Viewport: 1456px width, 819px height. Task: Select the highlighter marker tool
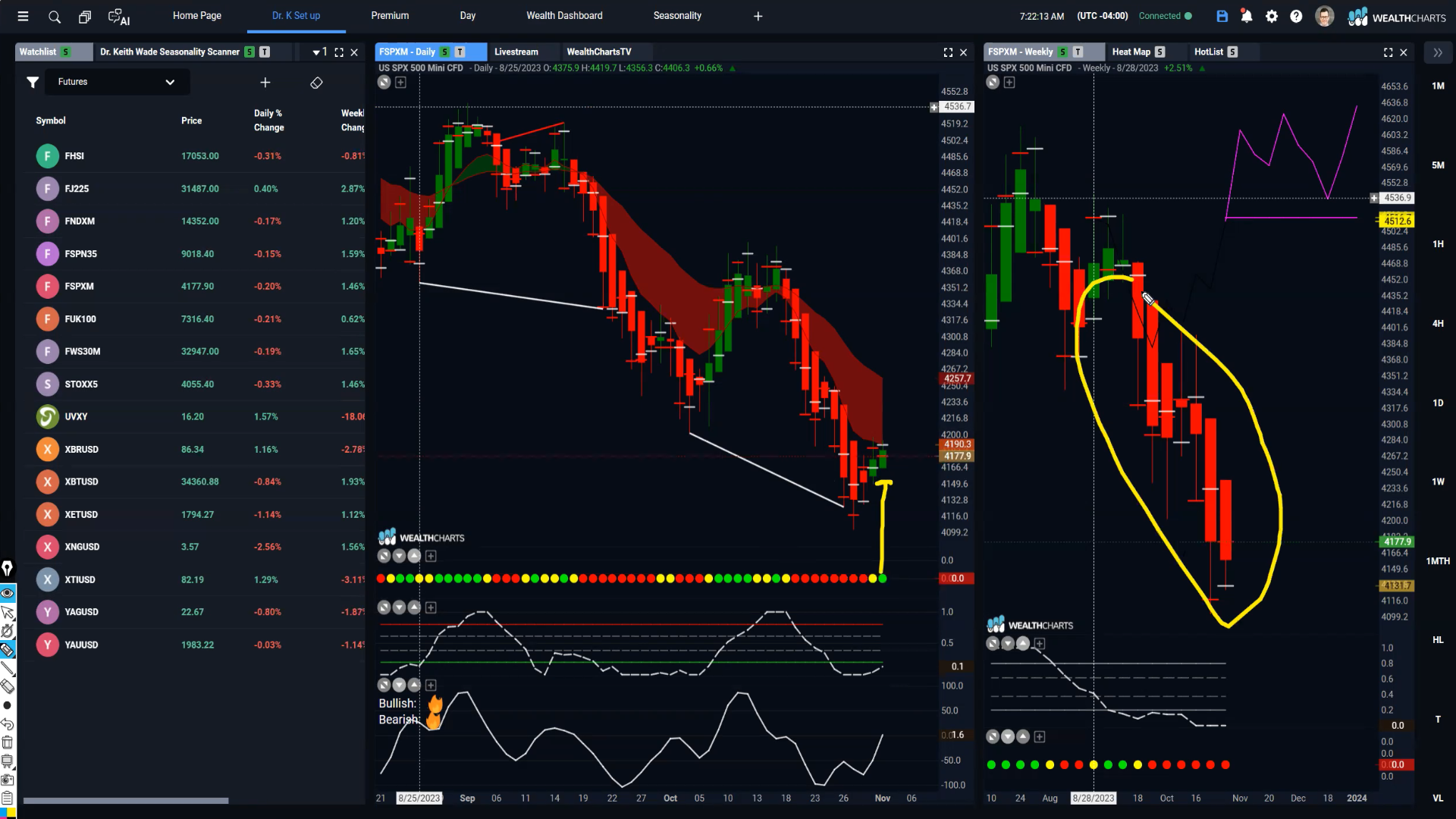[x=8, y=649]
